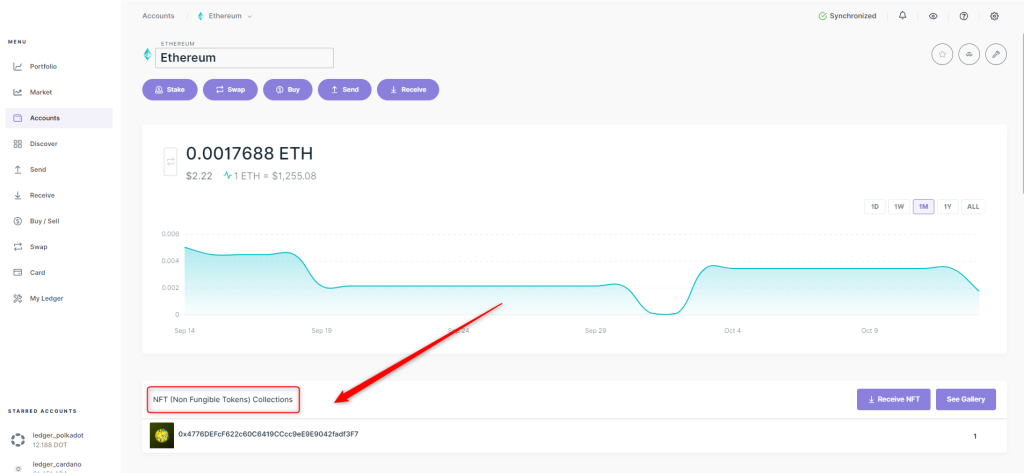Expand the Ethereum breadcrumb dropdown
Image resolution: width=1024 pixels, height=473 pixels.
tap(225, 16)
